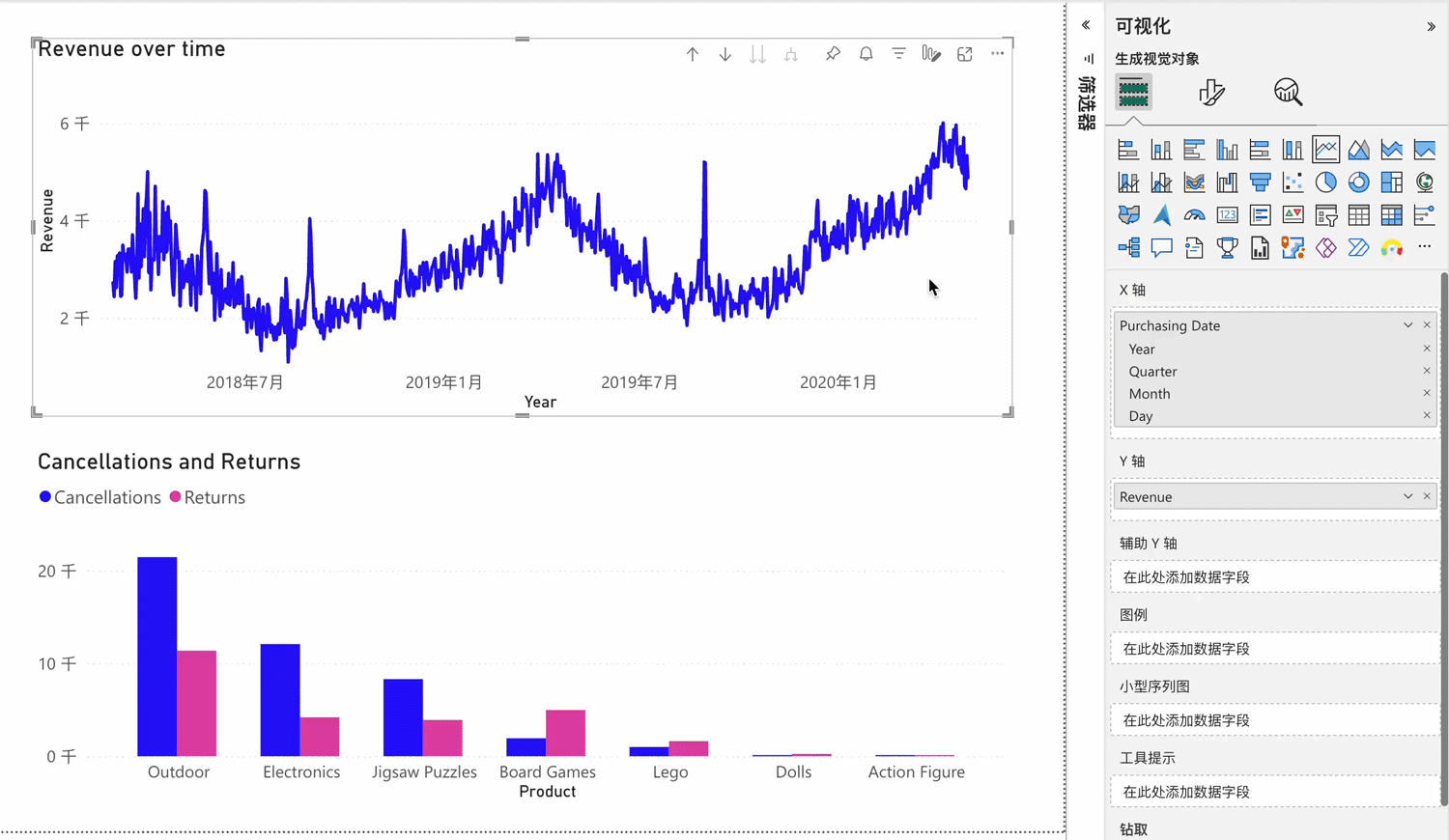This screenshot has width=1449, height=840.
Task: Remove the Quarter level from X axis
Action: 1427,371
